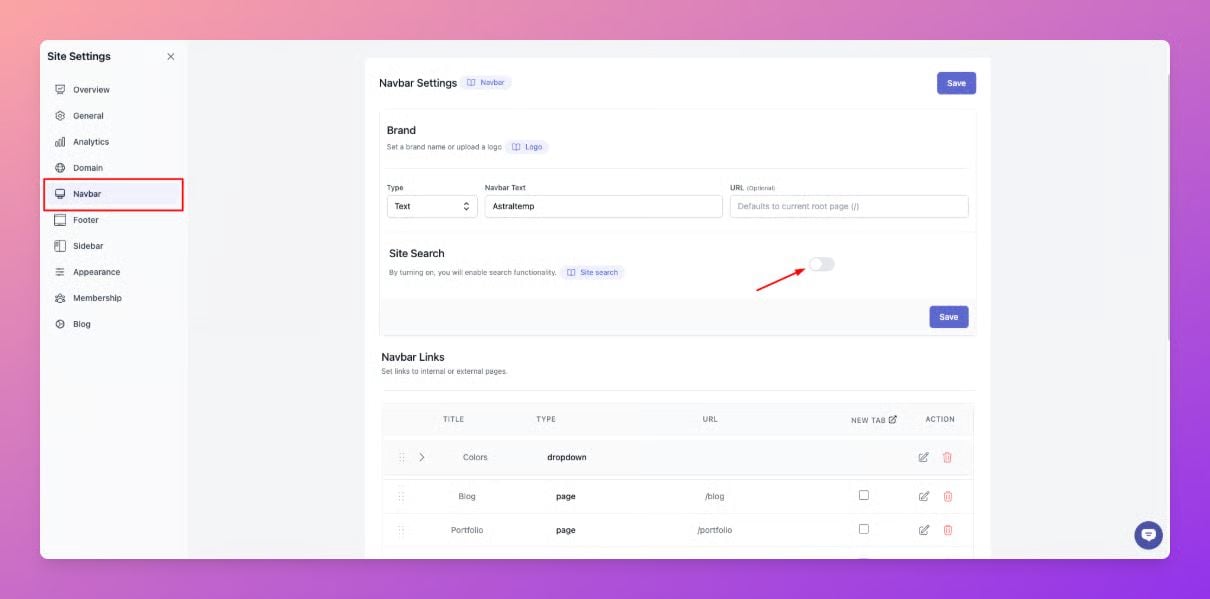This screenshot has height=599, width=1210.
Task: Open the Navbar documentation badge link
Action: pyautogui.click(x=486, y=83)
